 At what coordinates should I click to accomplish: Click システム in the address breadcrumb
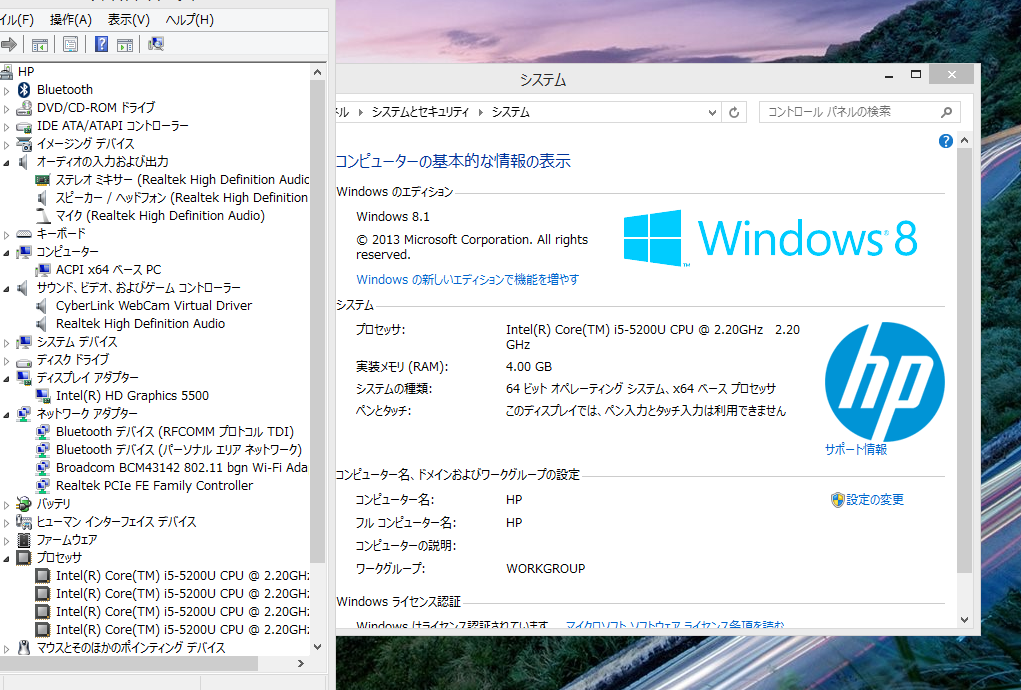point(510,112)
